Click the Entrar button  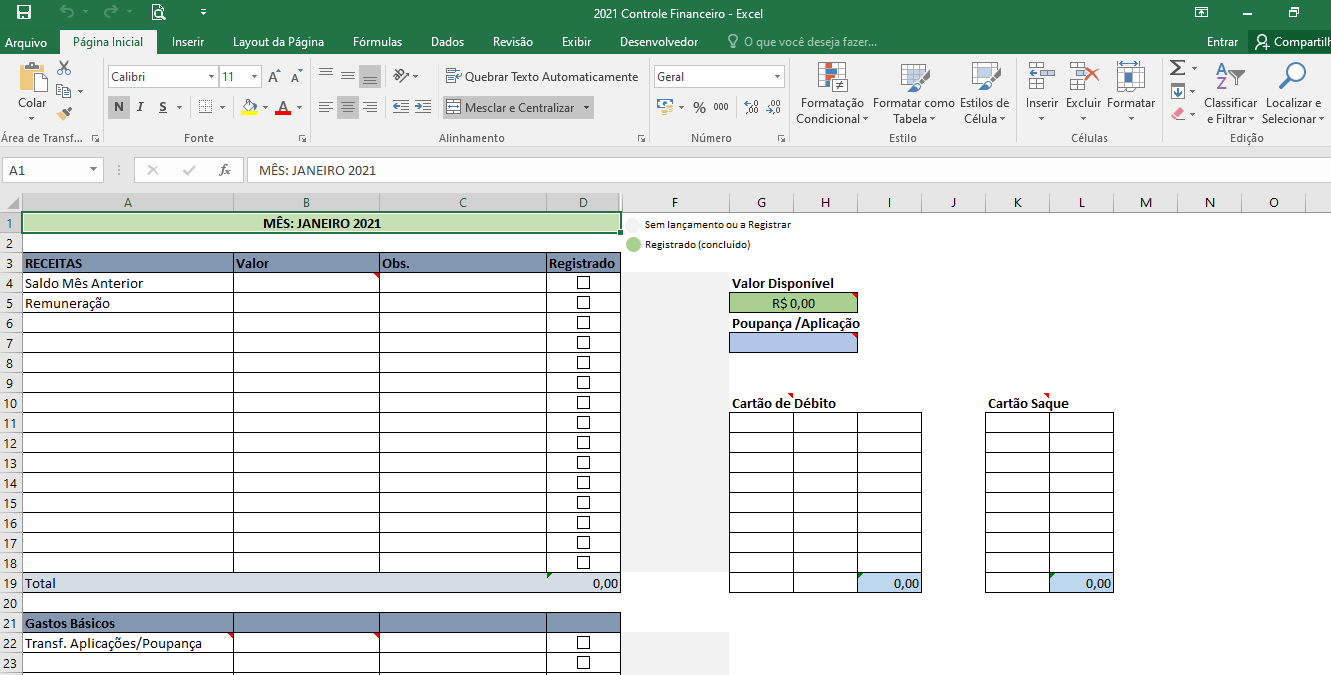[x=1222, y=42]
